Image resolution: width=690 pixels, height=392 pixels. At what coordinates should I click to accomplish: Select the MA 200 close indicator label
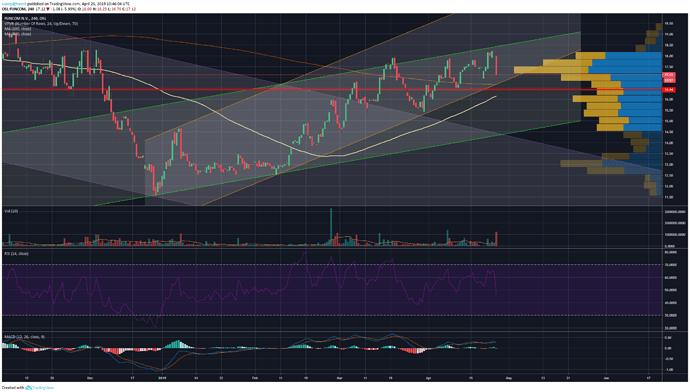pyautogui.click(x=18, y=34)
